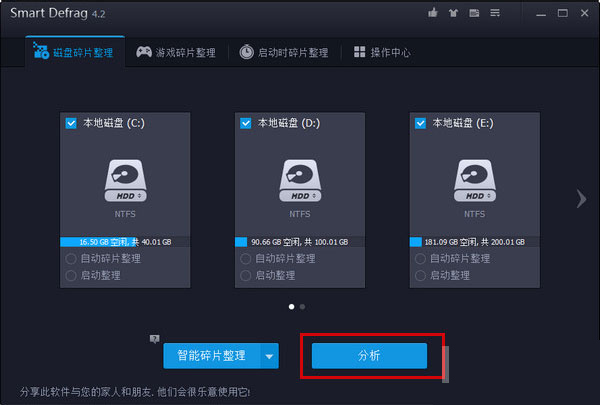Click the thumbs-up like icon

click(433, 13)
